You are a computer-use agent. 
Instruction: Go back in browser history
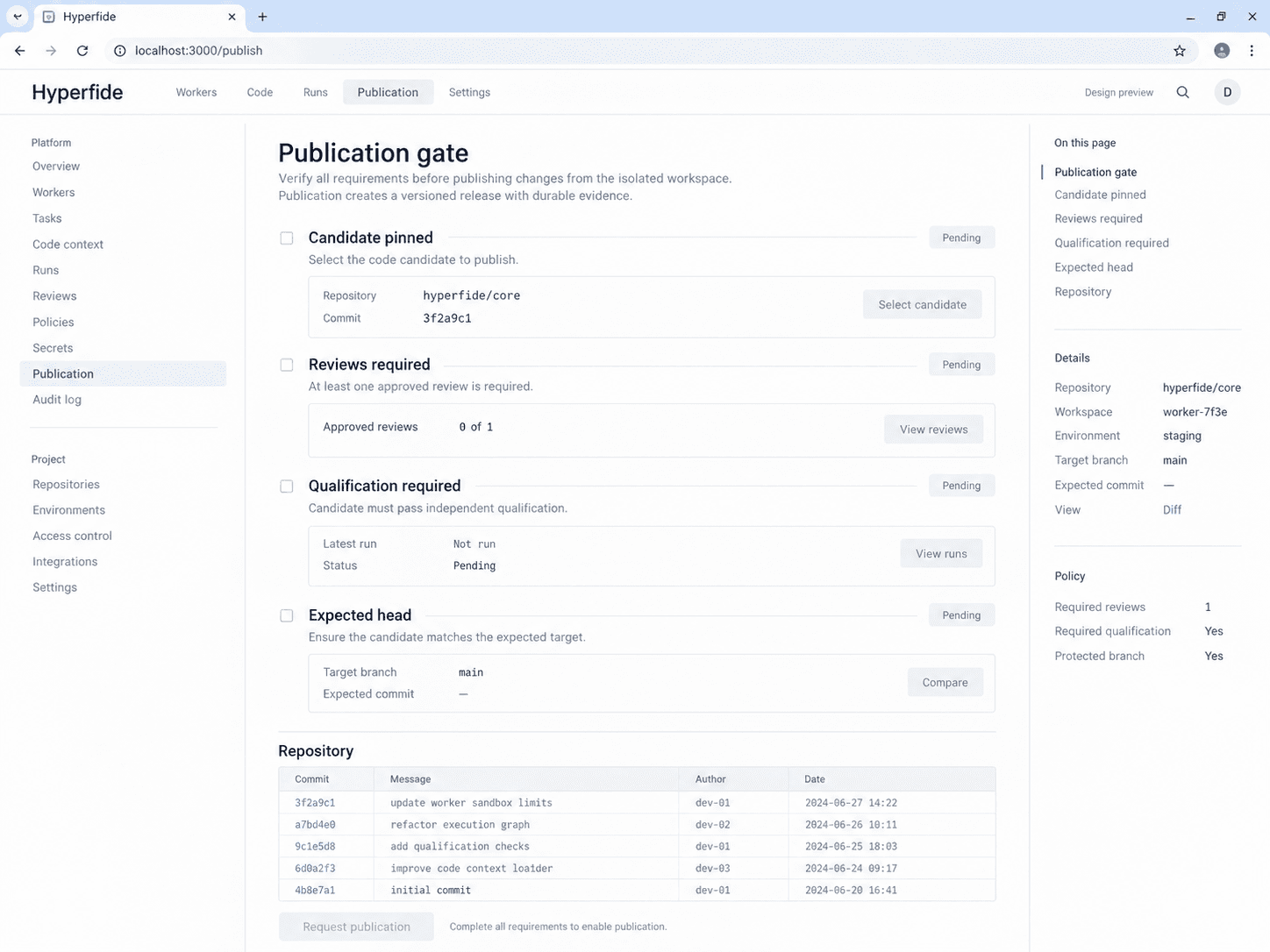(20, 51)
